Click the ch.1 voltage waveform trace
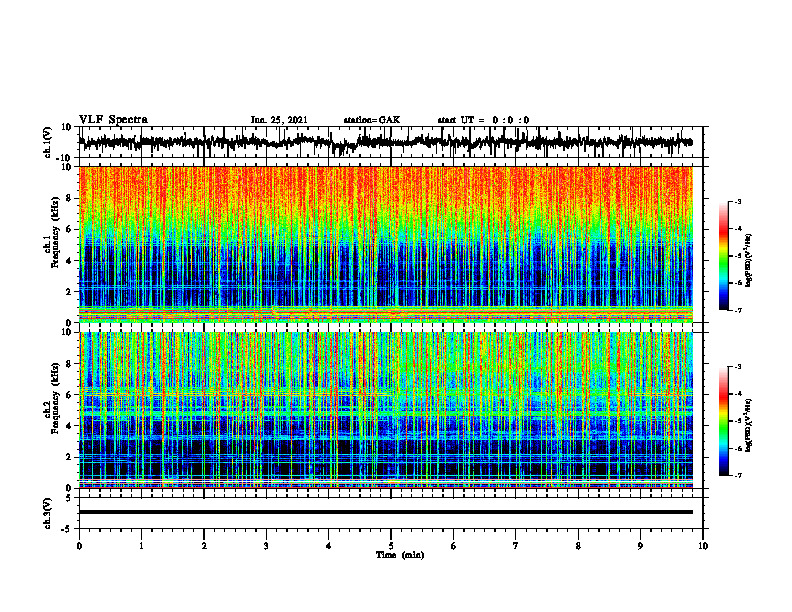The height and width of the screenshot is (612, 792). tap(386, 142)
